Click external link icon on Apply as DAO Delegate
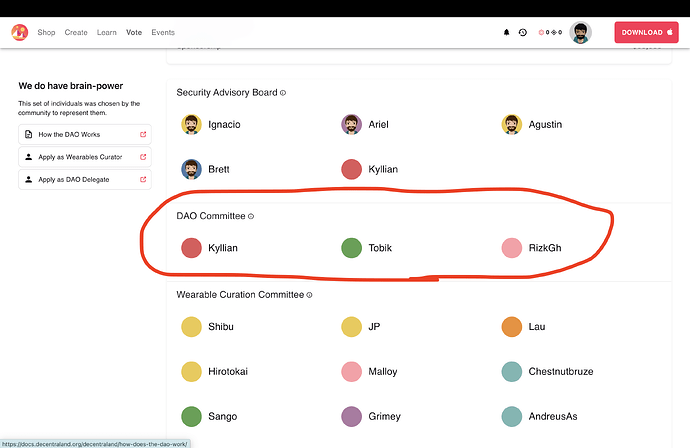This screenshot has width=690, height=448. click(x=143, y=179)
